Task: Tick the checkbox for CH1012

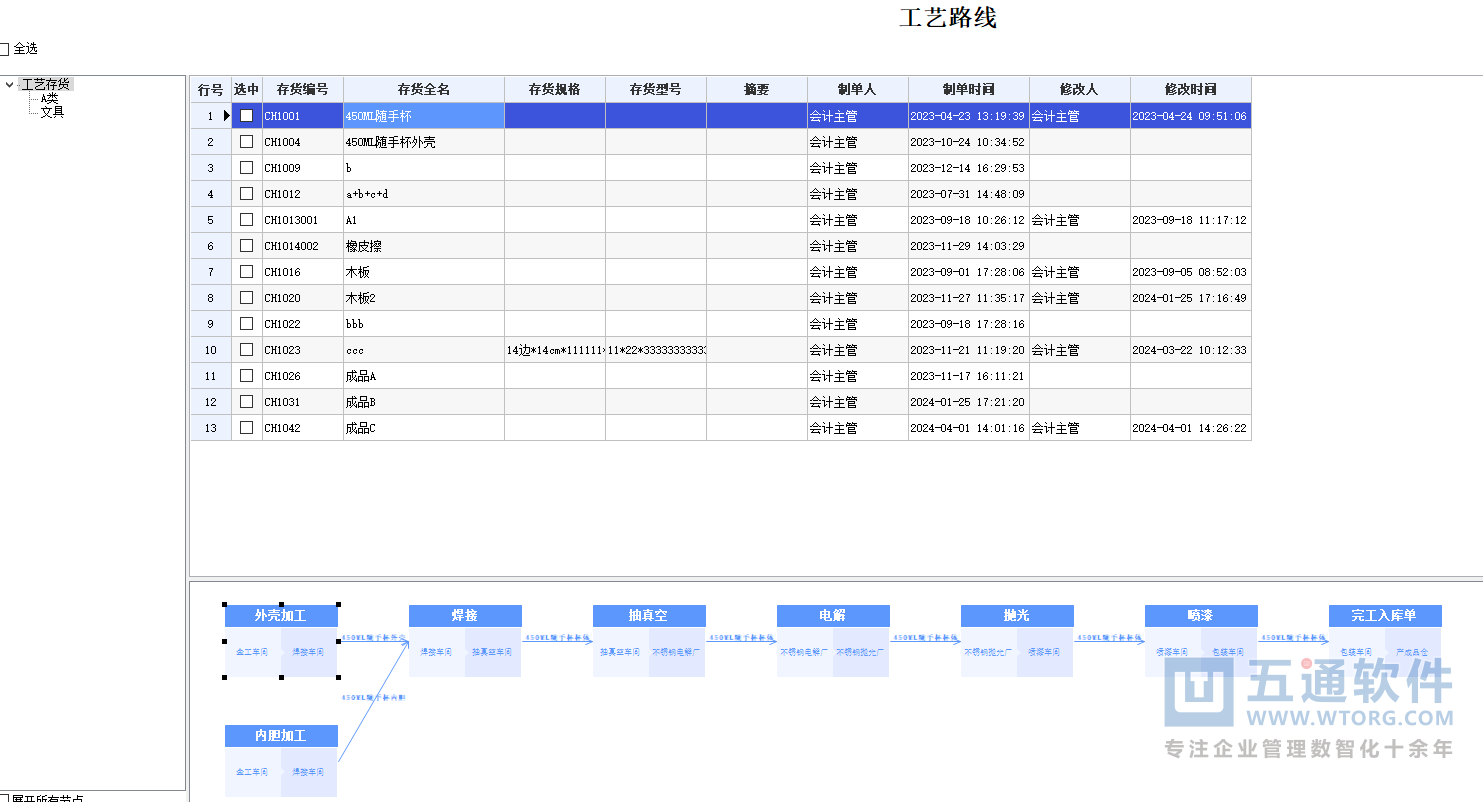Action: 246,194
